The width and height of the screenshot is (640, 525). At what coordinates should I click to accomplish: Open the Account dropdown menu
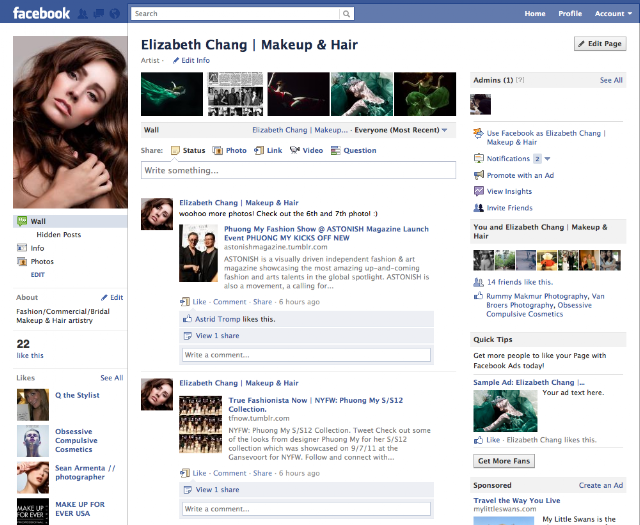613,13
